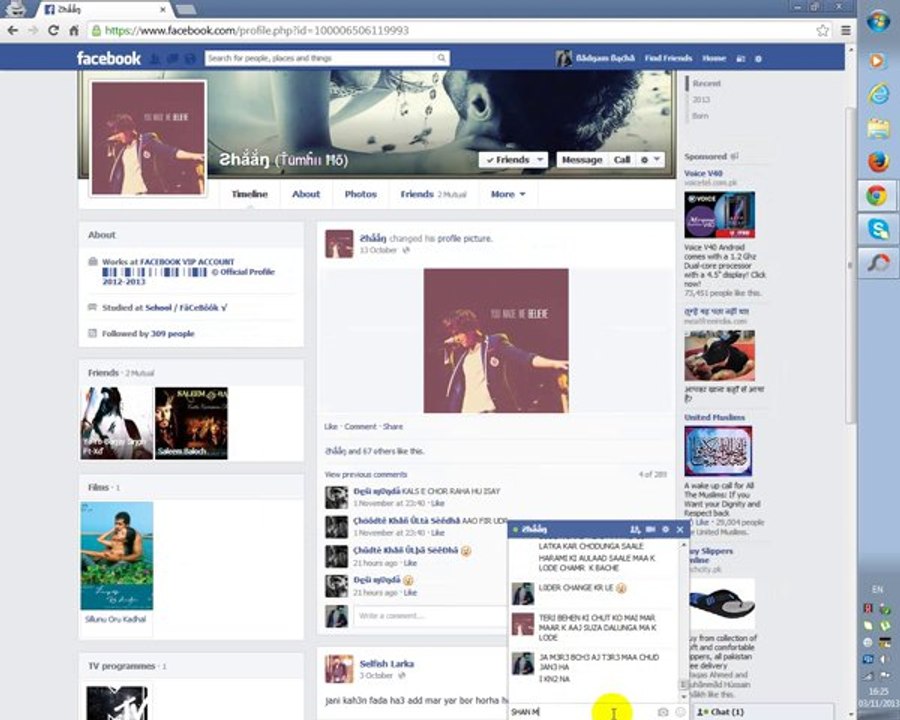Screen dimensions: 900x720
Task: Click the language indicator EN
Action: pyautogui.click(x=877, y=589)
